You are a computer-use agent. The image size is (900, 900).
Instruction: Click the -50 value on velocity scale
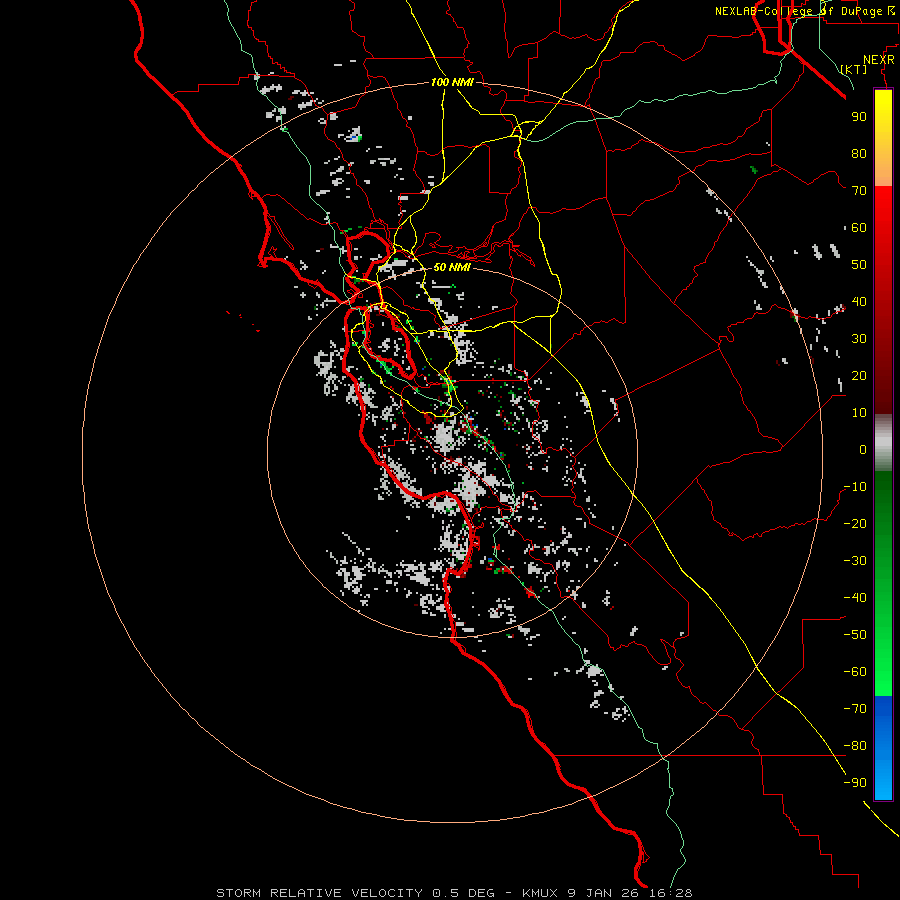click(x=855, y=634)
